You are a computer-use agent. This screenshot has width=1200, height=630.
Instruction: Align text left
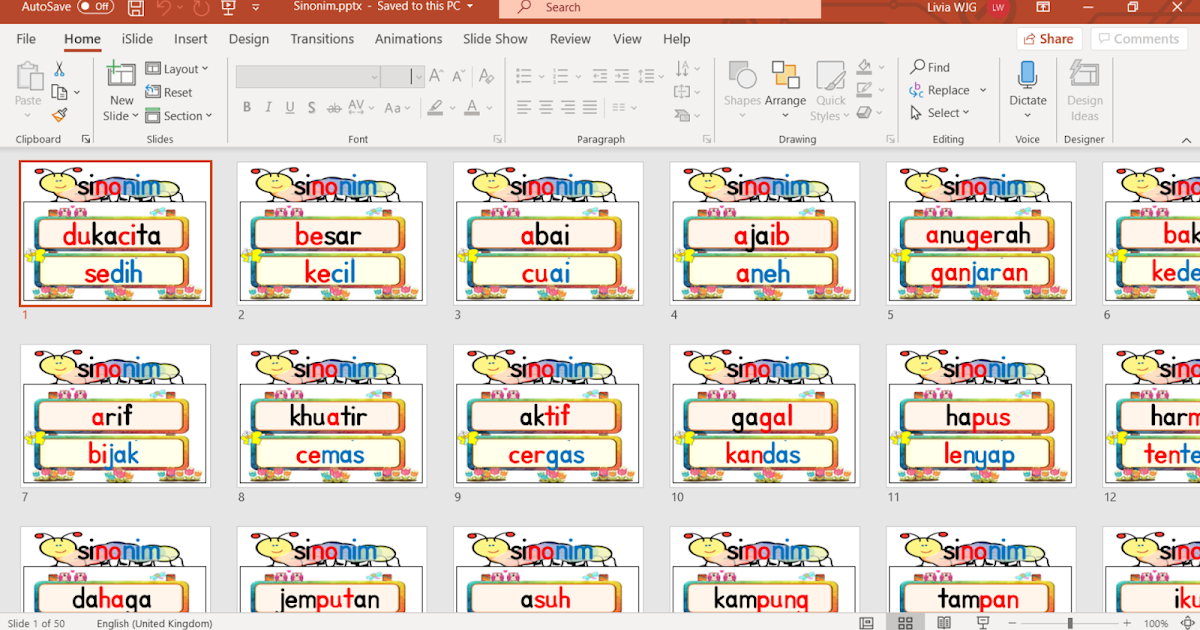coord(524,107)
